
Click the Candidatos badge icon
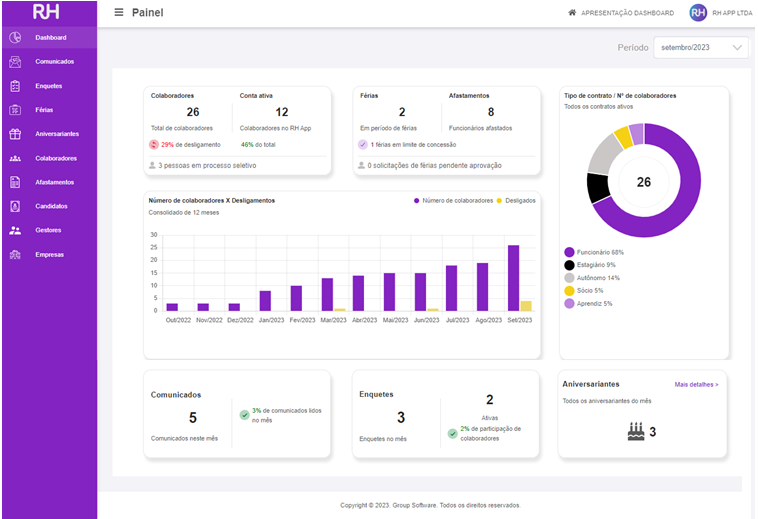(15, 206)
